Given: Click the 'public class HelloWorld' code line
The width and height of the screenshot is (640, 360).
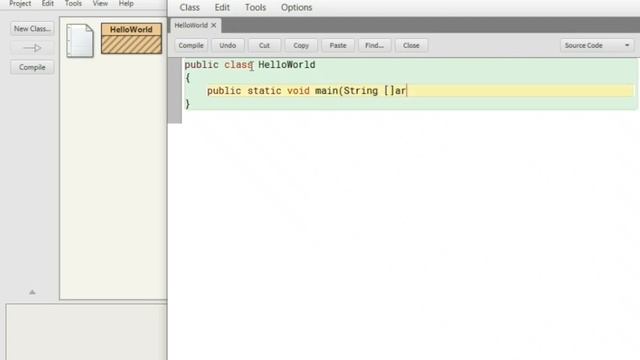Looking at the screenshot, I should click(250, 65).
